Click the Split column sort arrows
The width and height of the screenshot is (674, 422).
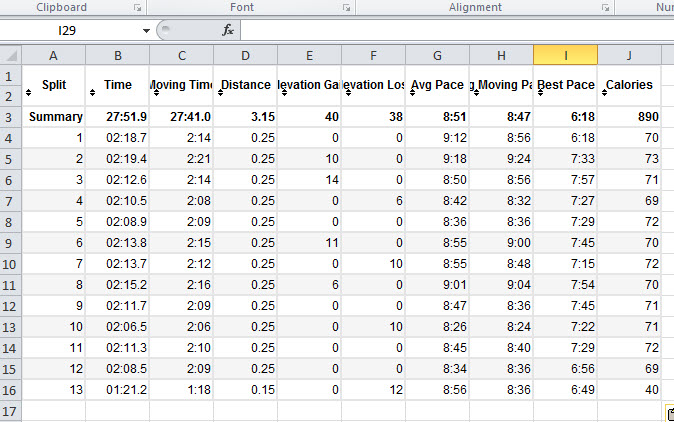tap(28, 92)
